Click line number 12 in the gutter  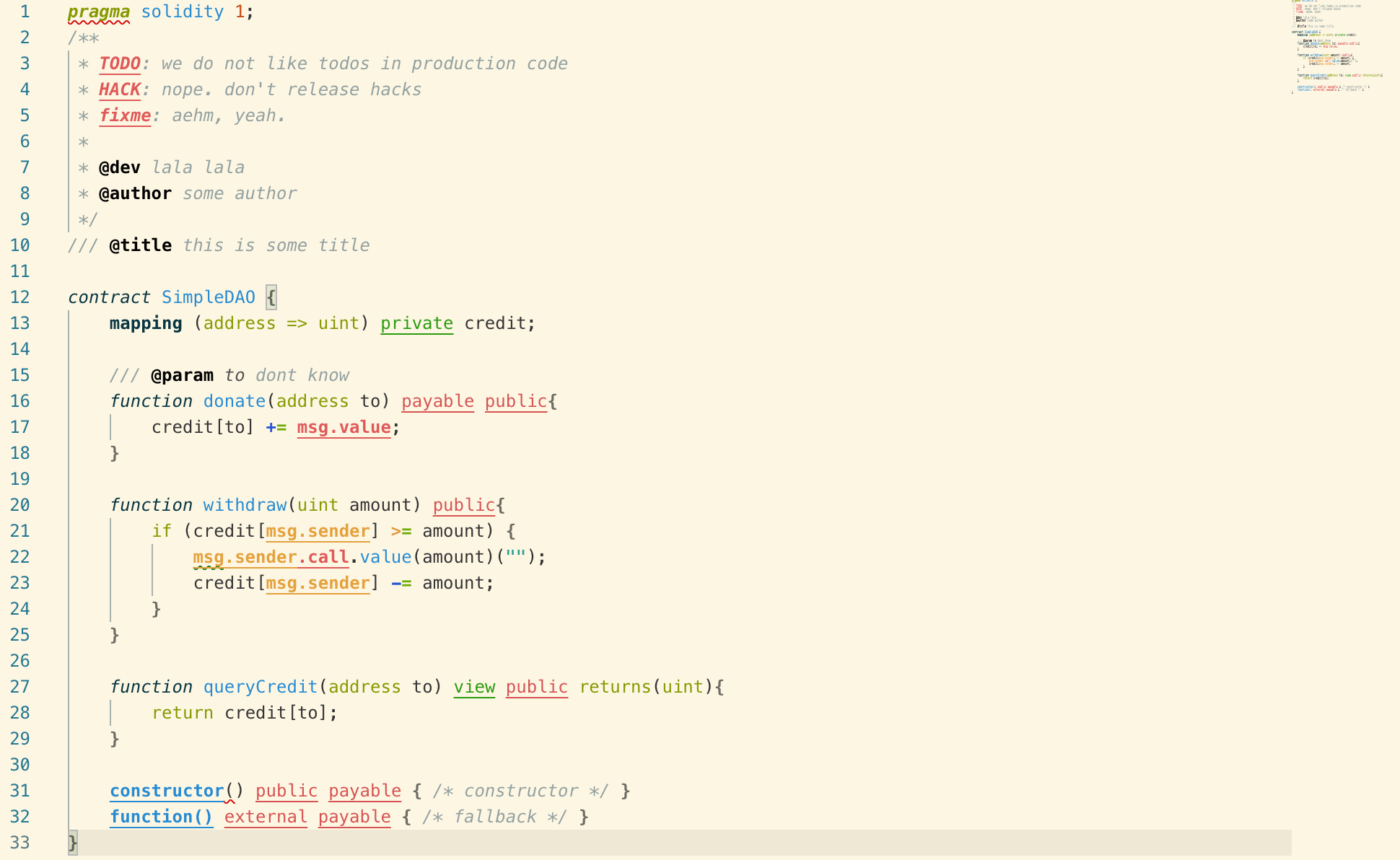coord(20,298)
